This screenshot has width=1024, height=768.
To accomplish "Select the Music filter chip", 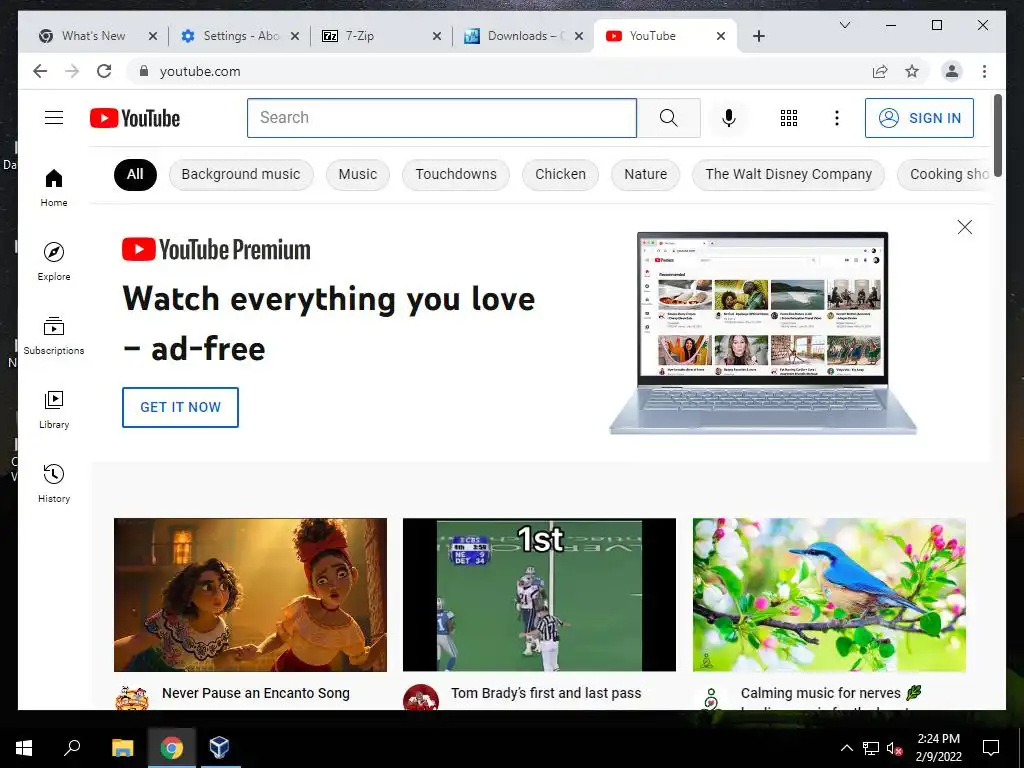I will (357, 174).
